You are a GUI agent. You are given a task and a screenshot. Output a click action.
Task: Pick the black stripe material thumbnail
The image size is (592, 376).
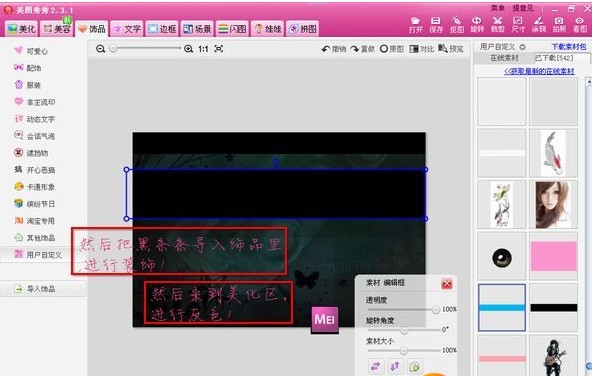coord(553,308)
